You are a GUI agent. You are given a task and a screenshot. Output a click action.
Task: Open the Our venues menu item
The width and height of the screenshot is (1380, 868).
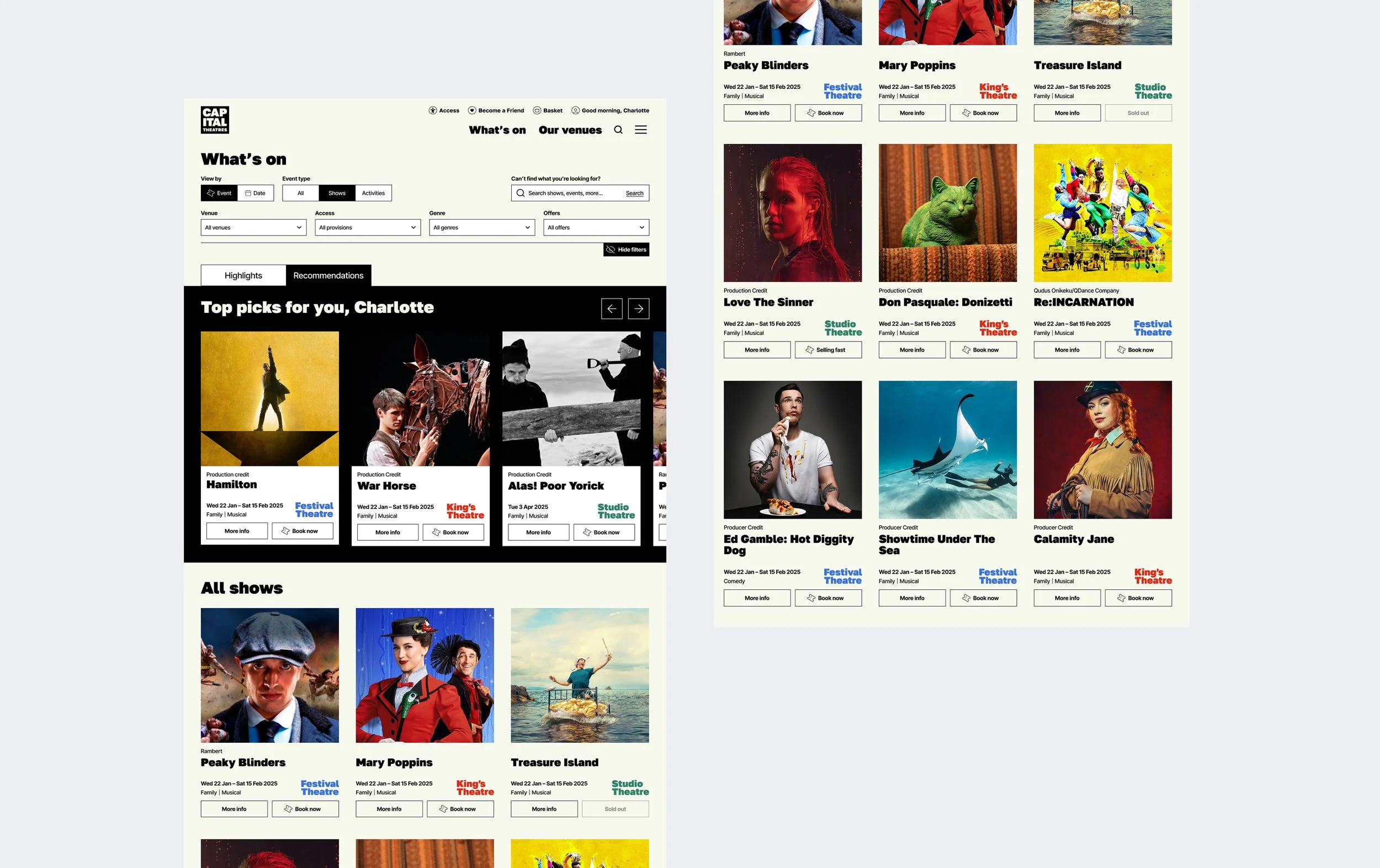[570, 130]
